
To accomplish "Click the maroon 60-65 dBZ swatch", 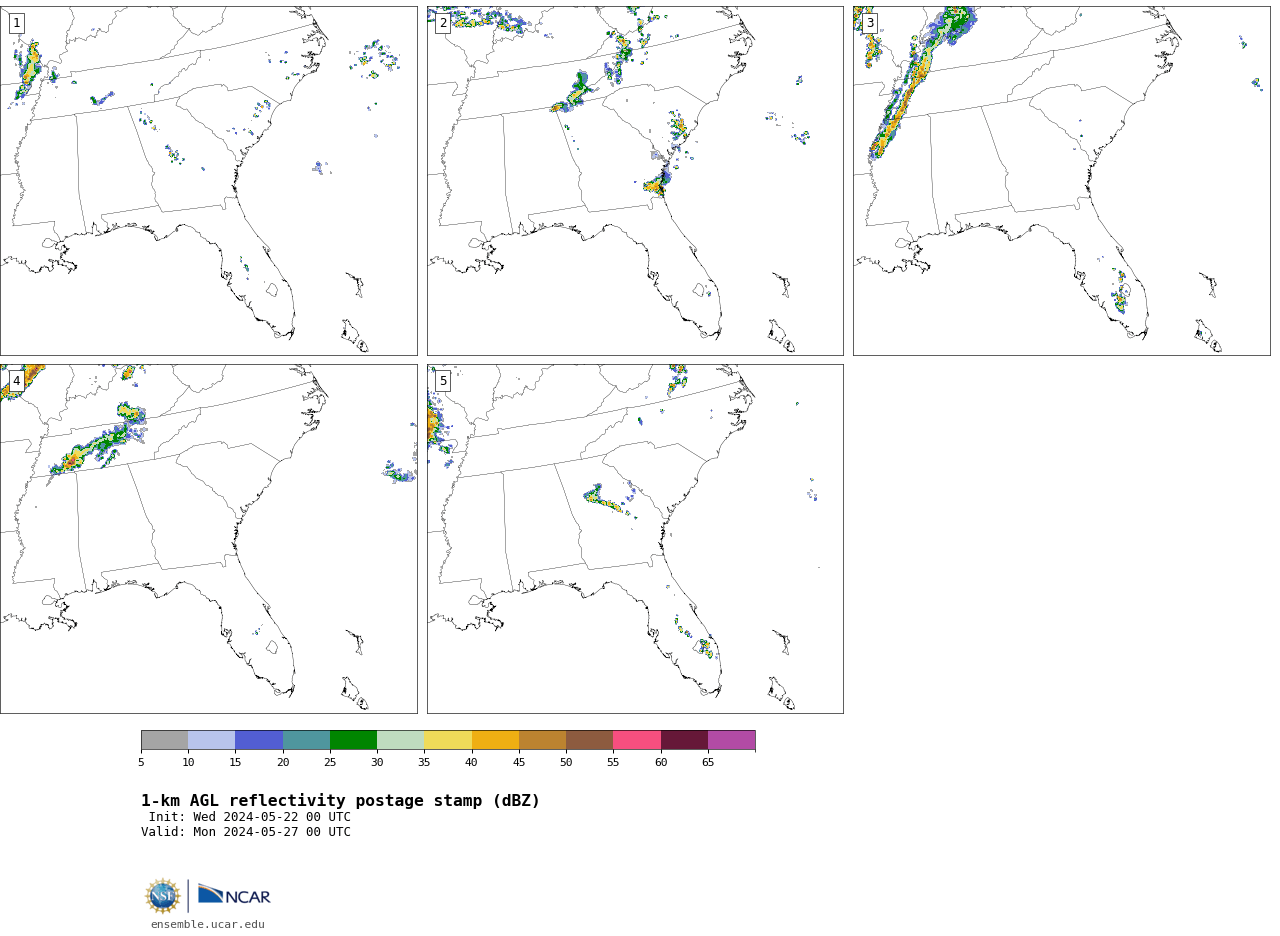I will [x=685, y=740].
